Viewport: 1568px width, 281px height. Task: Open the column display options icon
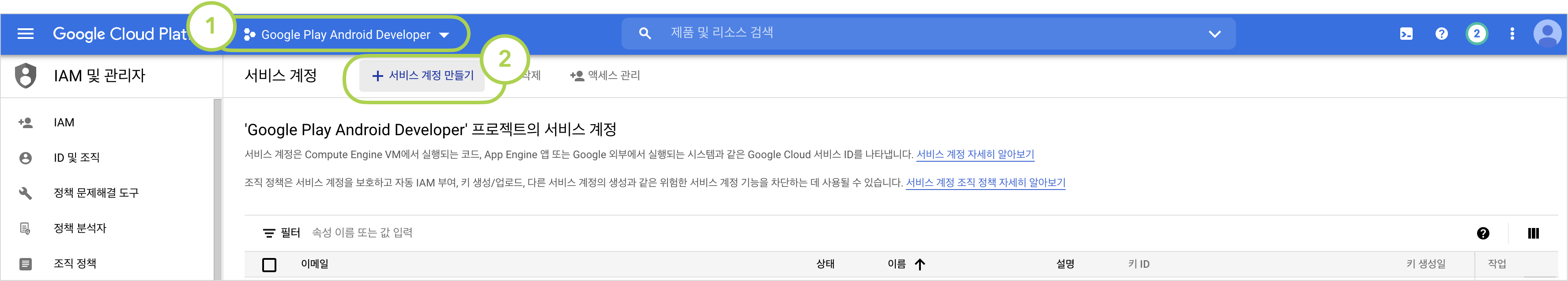(x=1533, y=233)
